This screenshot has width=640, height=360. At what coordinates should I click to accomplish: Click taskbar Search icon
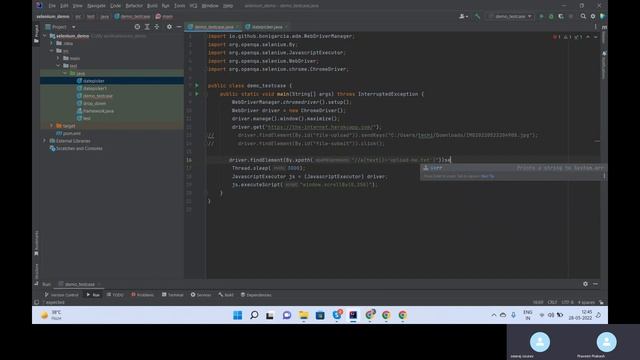(x=254, y=315)
